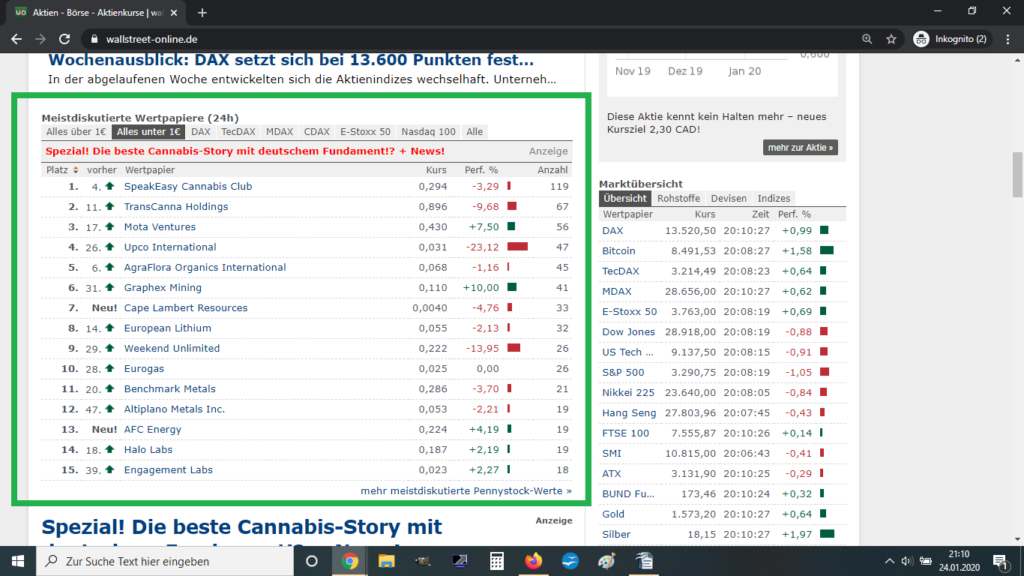The image size is (1024, 576).
Task: Open the Devisen market tab
Action: click(728, 199)
